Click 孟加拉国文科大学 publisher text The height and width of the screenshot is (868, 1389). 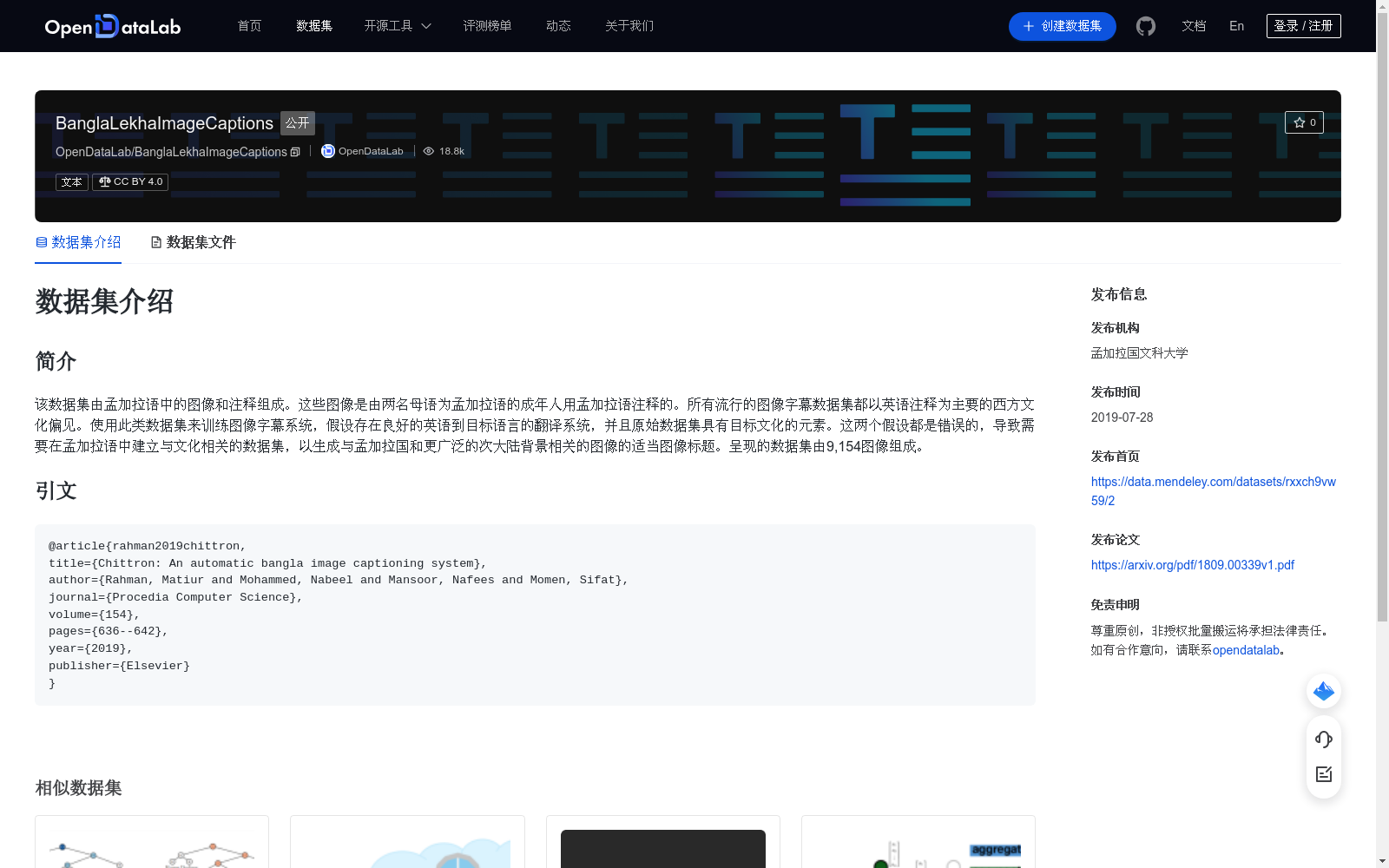click(1139, 353)
